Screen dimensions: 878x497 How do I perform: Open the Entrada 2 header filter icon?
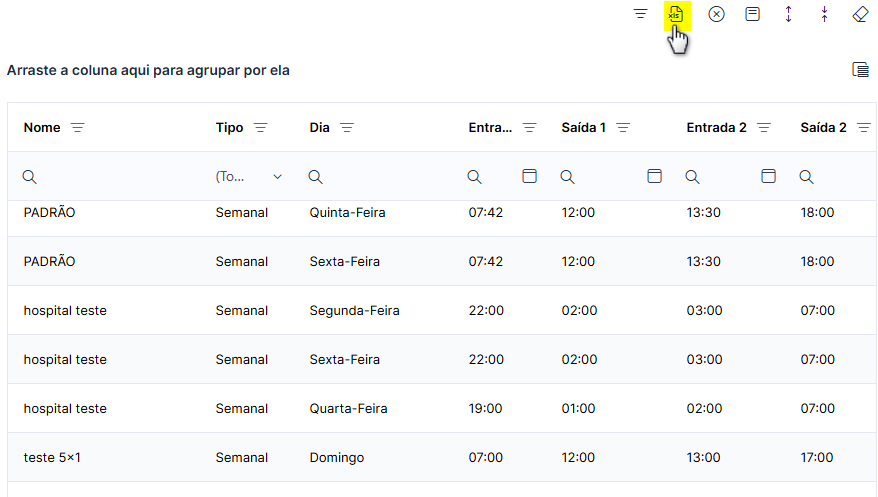tap(764, 128)
